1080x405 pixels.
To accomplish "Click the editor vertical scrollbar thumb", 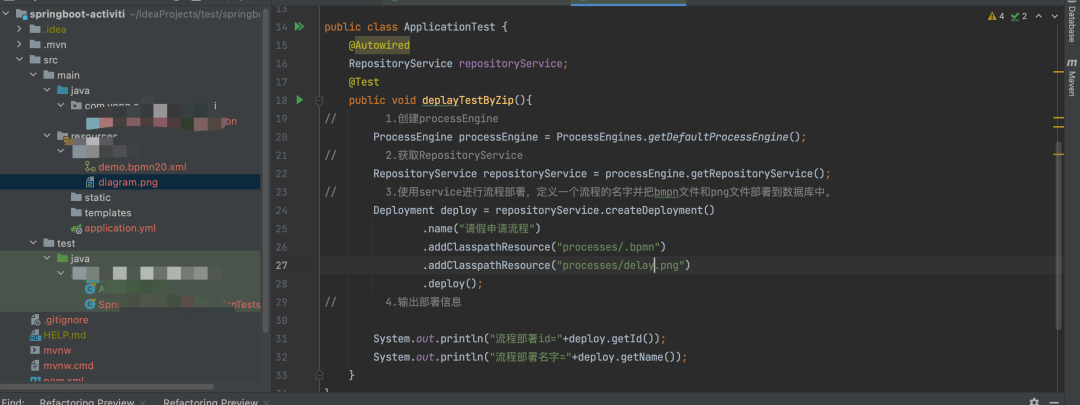I will (1059, 234).
